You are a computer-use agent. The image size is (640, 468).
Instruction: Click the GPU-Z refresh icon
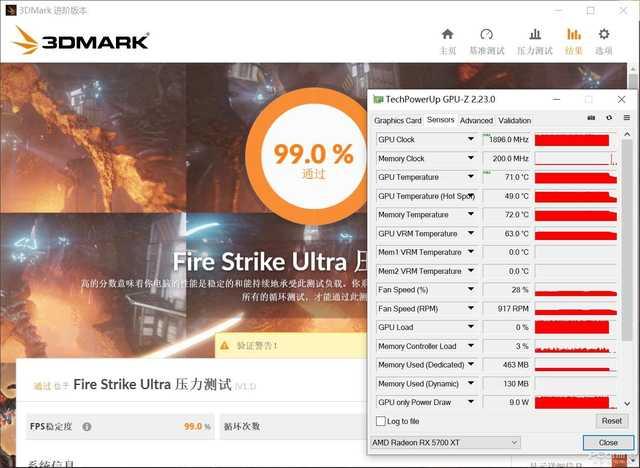(609, 118)
